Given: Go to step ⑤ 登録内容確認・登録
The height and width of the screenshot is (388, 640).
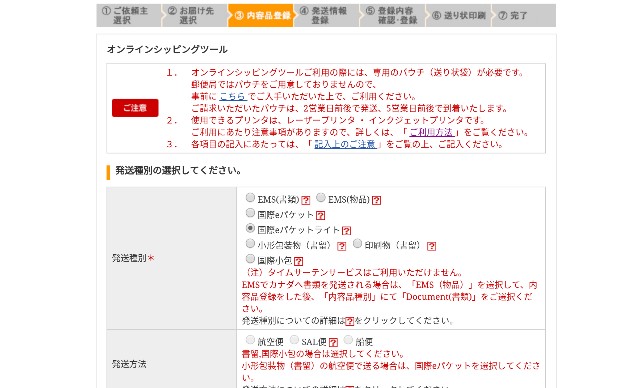Looking at the screenshot, I should point(393,16).
